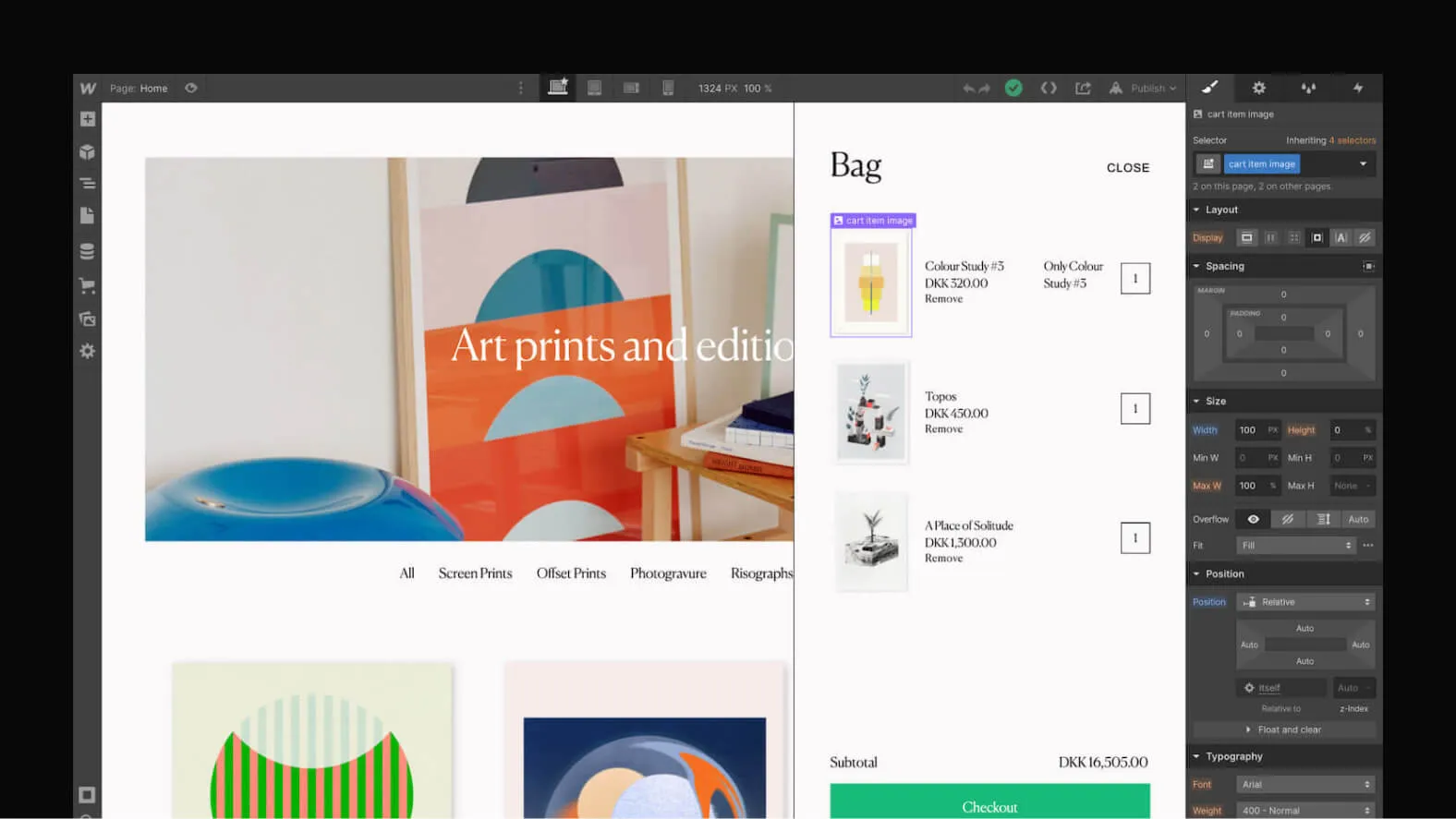Image resolution: width=1456 pixels, height=819 pixels.
Task: Set Overflow to hidden
Action: 1288,519
